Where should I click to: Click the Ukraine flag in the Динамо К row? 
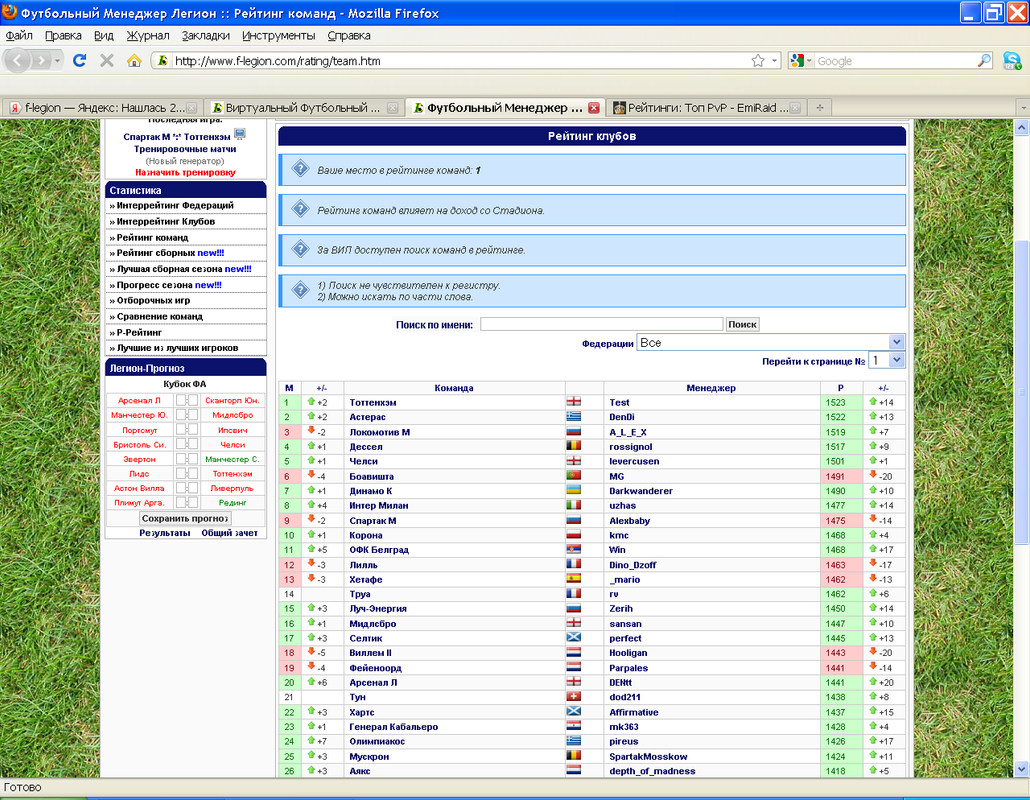tap(573, 489)
